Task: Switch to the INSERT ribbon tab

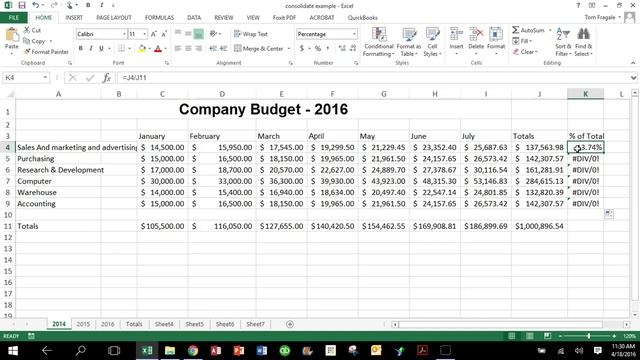Action: (x=74, y=18)
